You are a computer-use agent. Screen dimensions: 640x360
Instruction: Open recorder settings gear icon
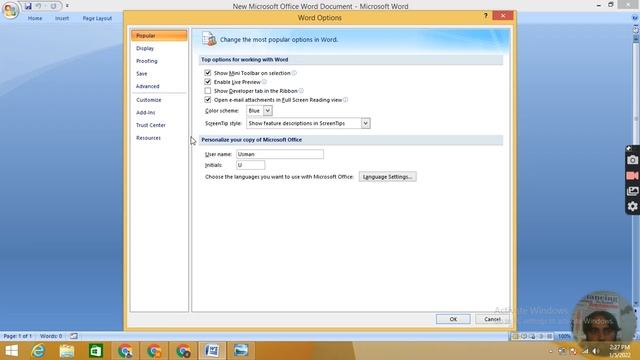[632, 207]
